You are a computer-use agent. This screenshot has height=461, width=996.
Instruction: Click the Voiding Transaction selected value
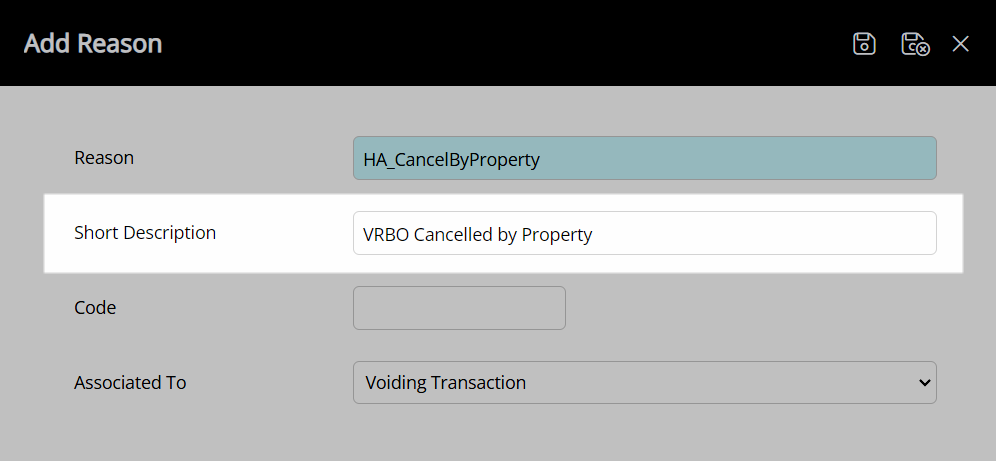coord(446,382)
